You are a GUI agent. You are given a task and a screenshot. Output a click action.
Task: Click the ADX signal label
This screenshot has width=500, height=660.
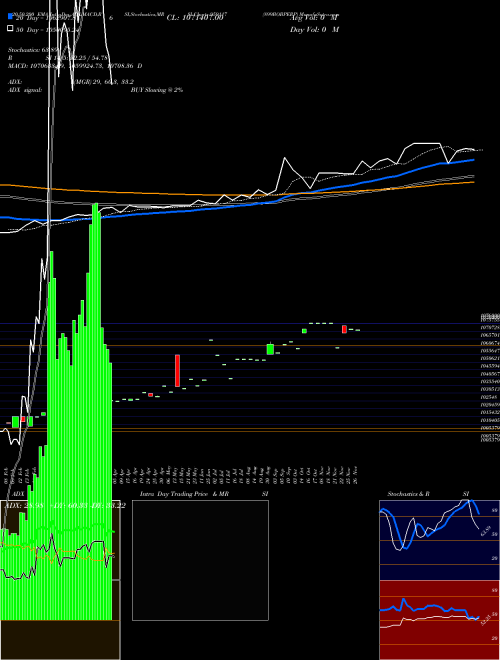(25, 90)
